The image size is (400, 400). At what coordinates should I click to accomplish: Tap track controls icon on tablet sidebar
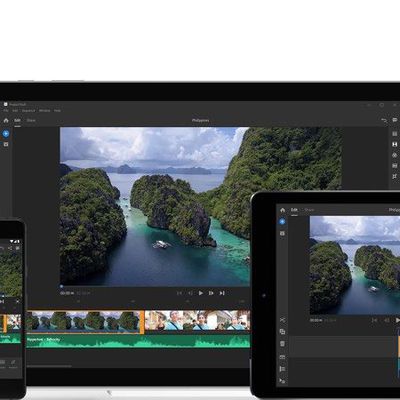(x=282, y=369)
